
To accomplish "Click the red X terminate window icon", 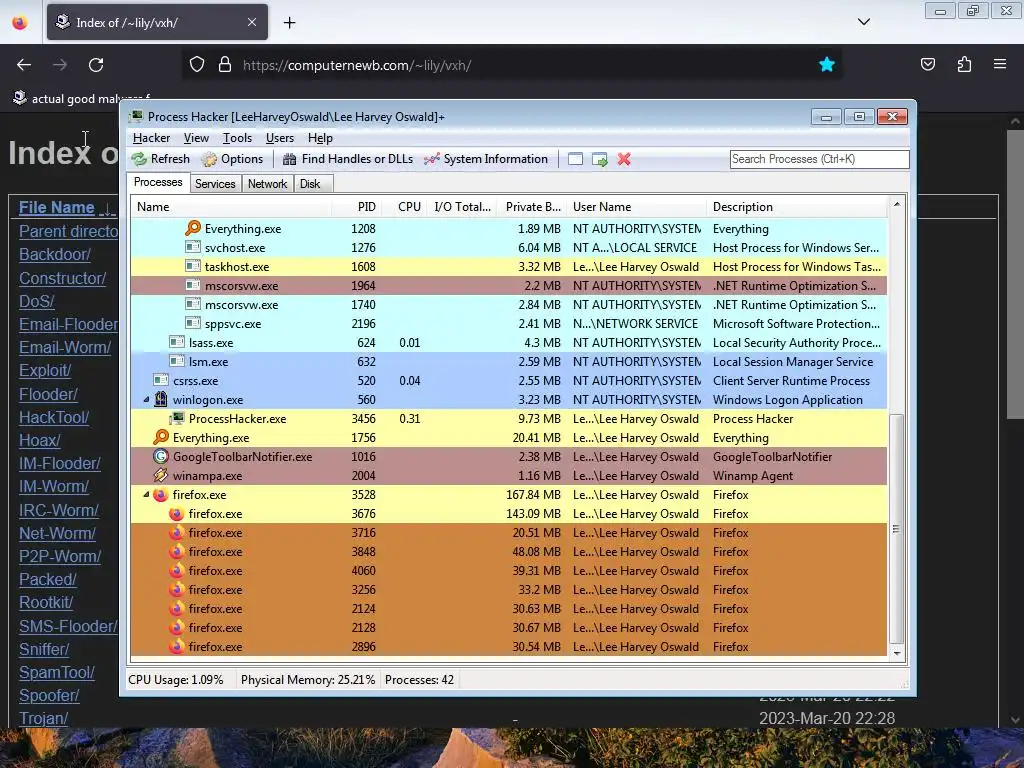I will point(624,159).
